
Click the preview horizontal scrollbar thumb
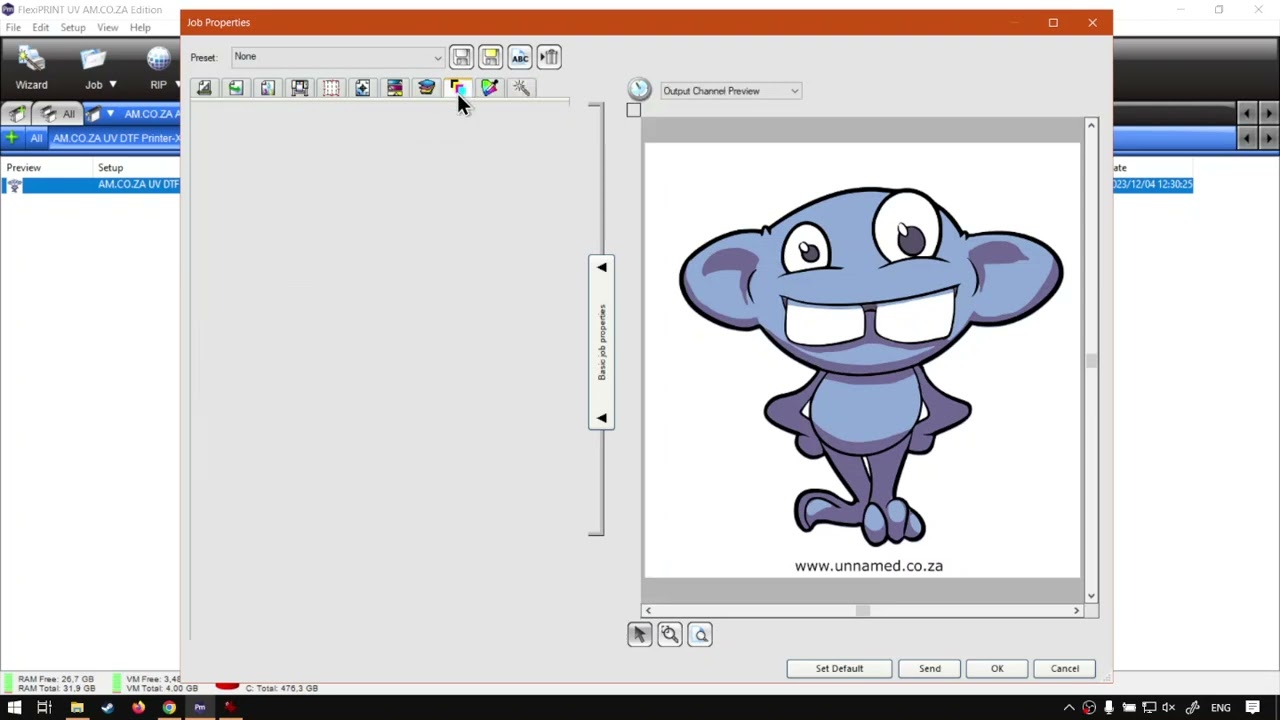(862, 610)
